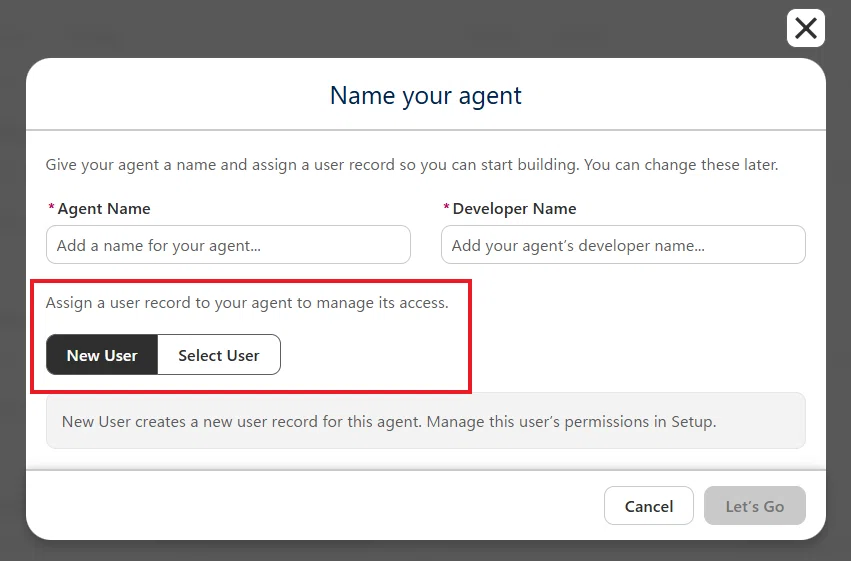Screen dimensions: 851x561
Task: Click the 'Assign a user record' instruction text
Action: pyautogui.click(x=247, y=302)
